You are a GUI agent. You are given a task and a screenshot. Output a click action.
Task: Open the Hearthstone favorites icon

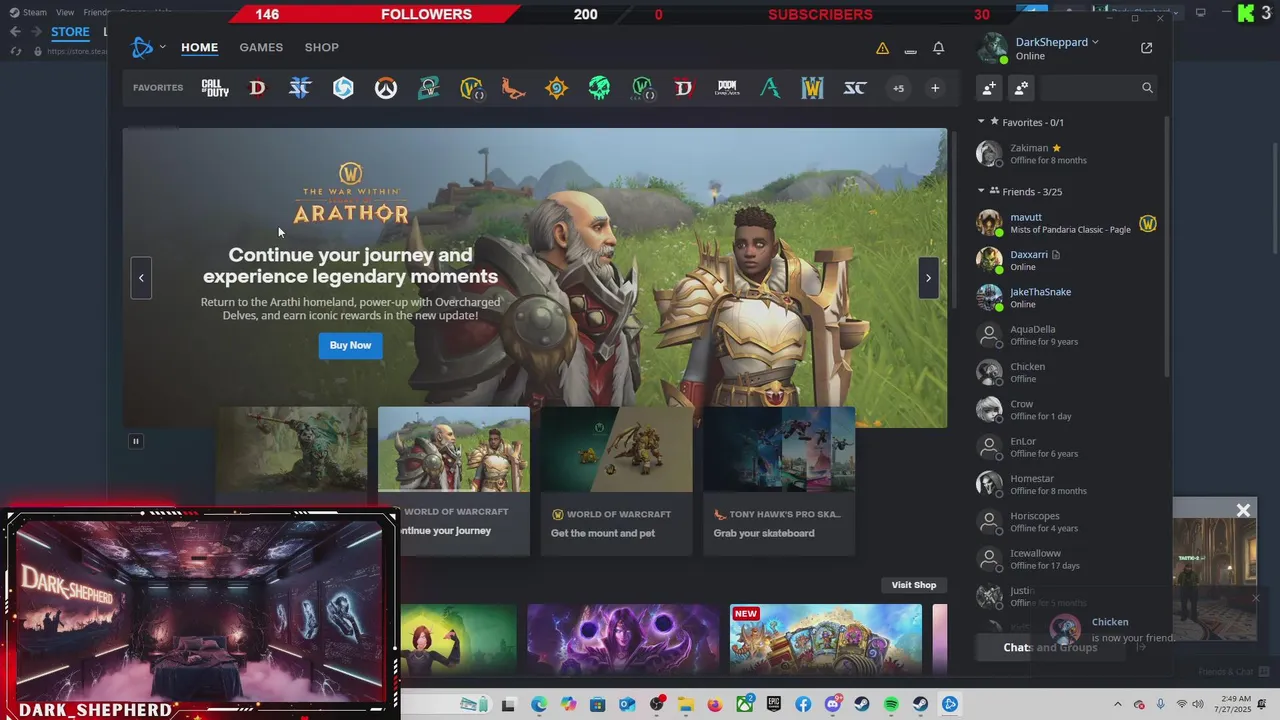(x=557, y=88)
